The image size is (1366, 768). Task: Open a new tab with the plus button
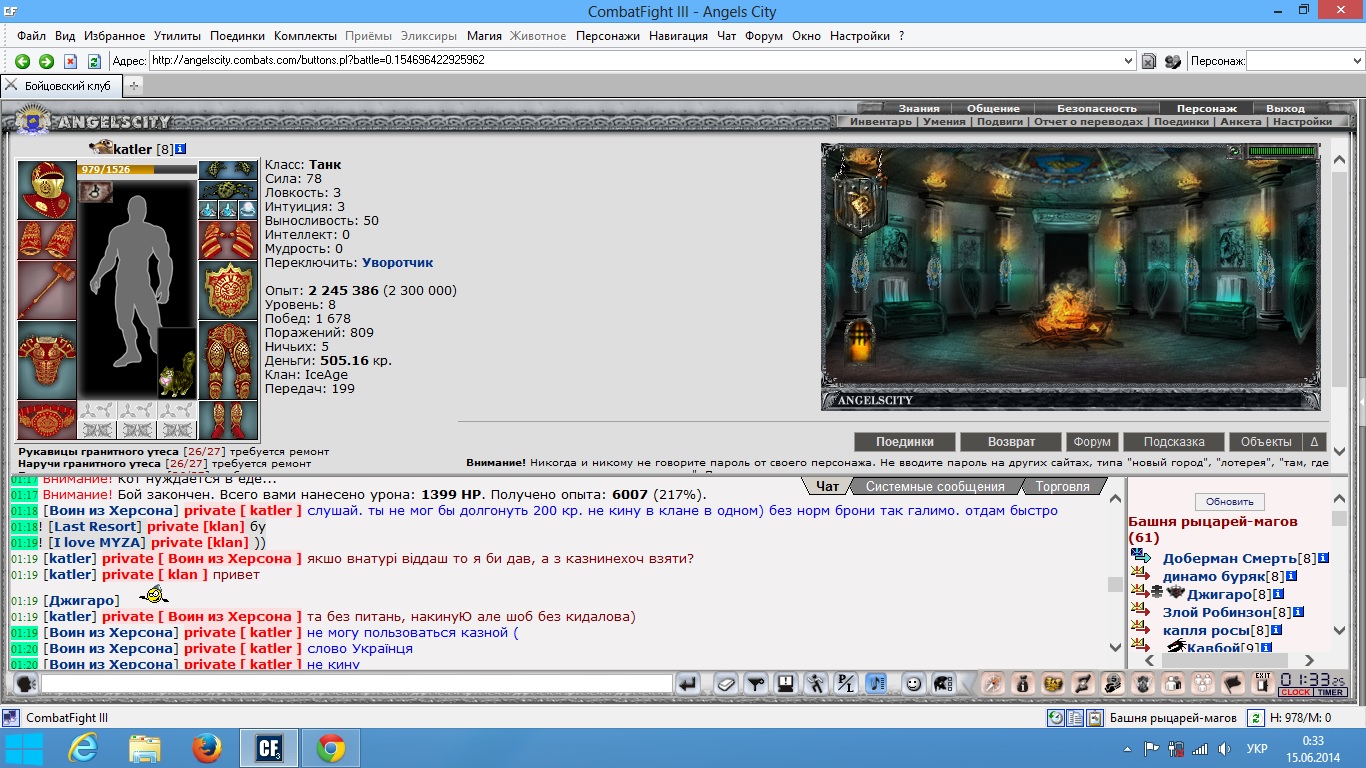[133, 86]
